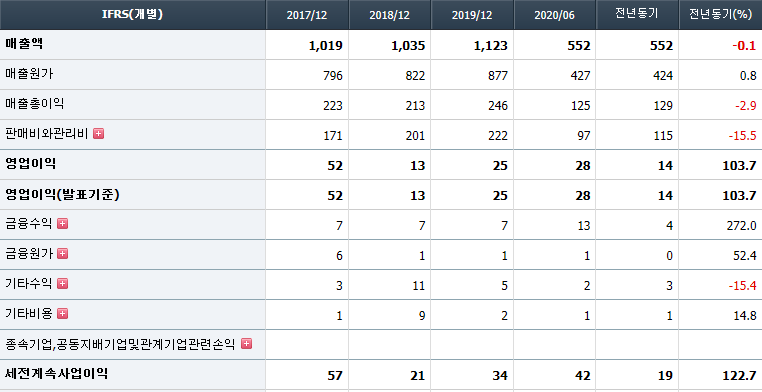Expand the 기타수익 row details
The width and height of the screenshot is (762, 392).
(x=62, y=284)
